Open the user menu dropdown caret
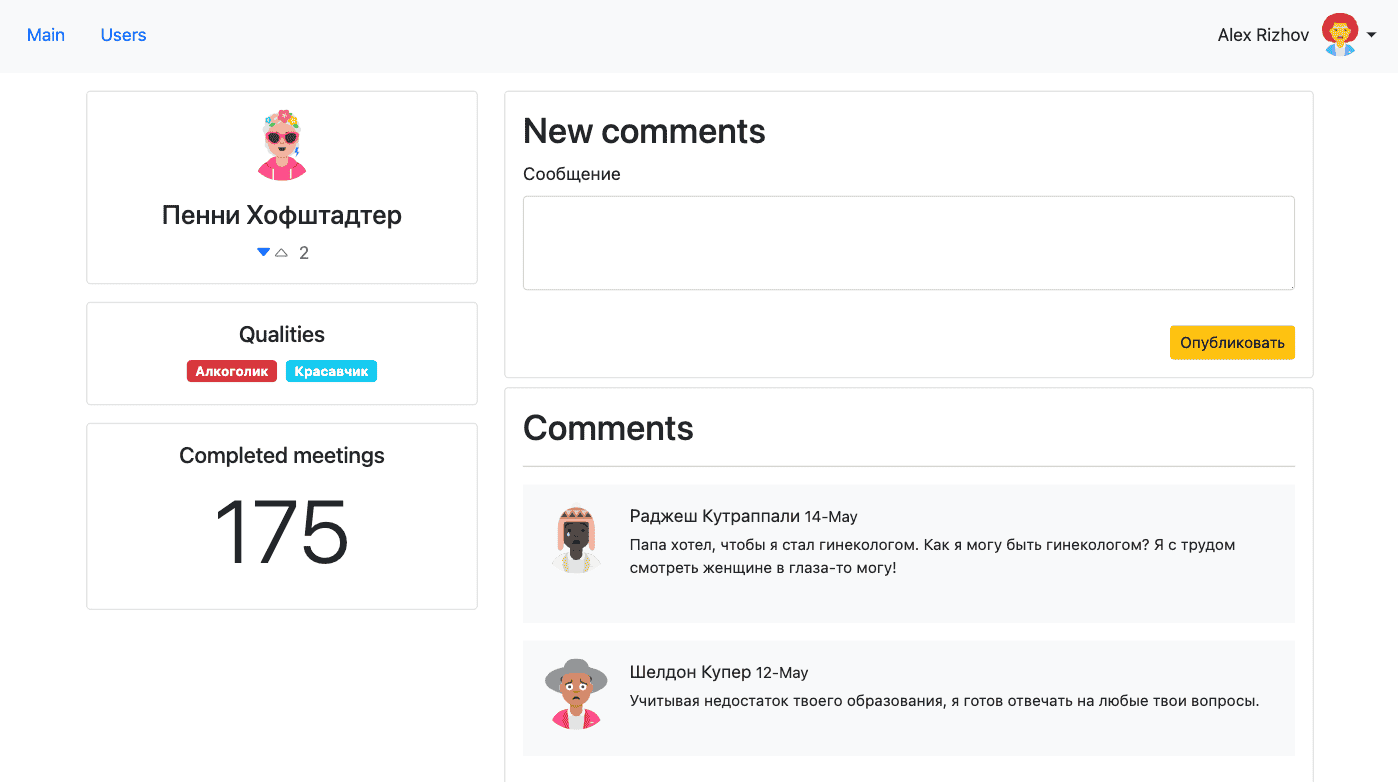Viewport: 1398px width, 782px height. point(1372,35)
